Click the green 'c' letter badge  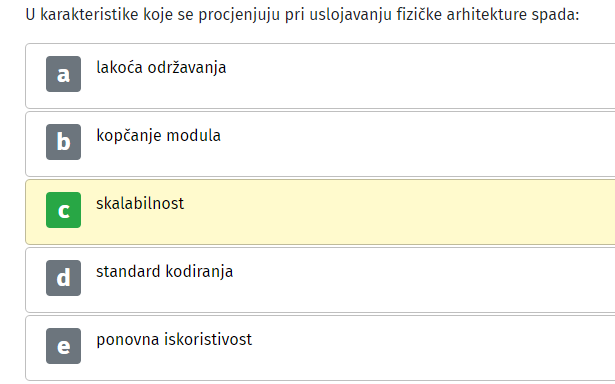click(x=64, y=210)
